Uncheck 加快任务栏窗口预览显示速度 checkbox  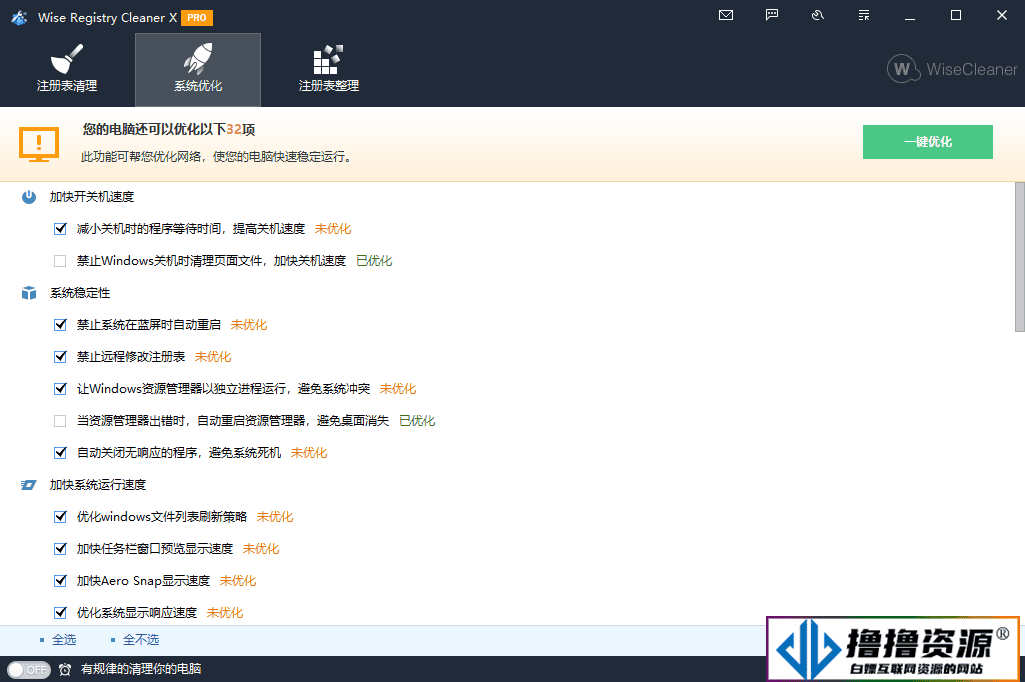point(60,549)
